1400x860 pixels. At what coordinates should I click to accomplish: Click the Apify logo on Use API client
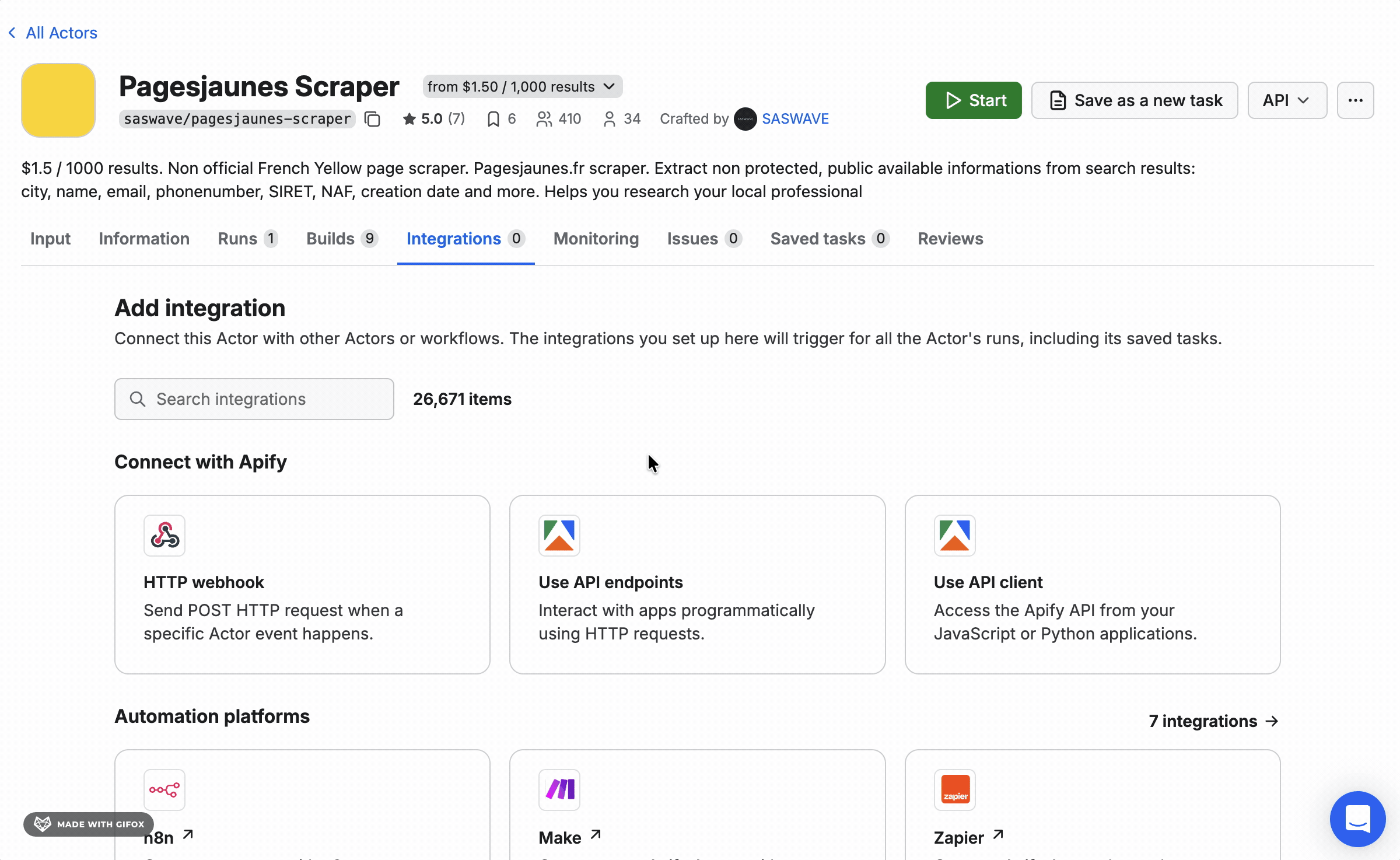(955, 536)
